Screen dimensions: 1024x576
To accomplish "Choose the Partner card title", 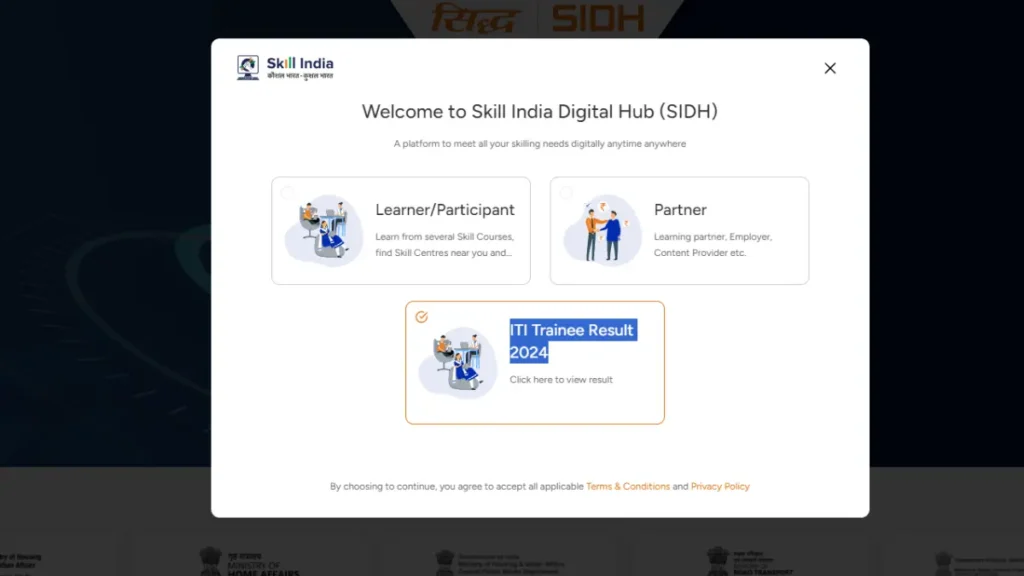I will click(x=680, y=210).
